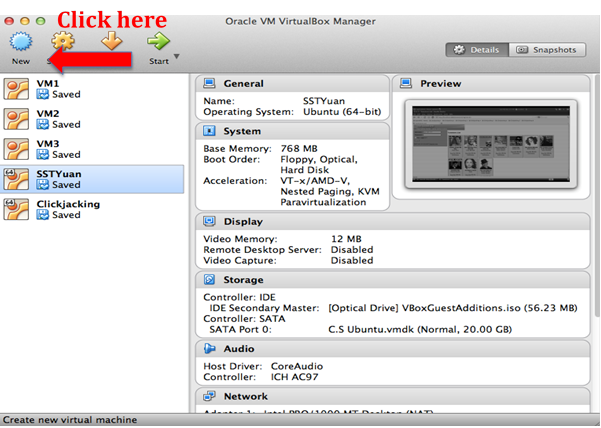Image resolution: width=601 pixels, height=428 pixels.
Task: Click VM3 saved-state icon
Action: click(43, 154)
